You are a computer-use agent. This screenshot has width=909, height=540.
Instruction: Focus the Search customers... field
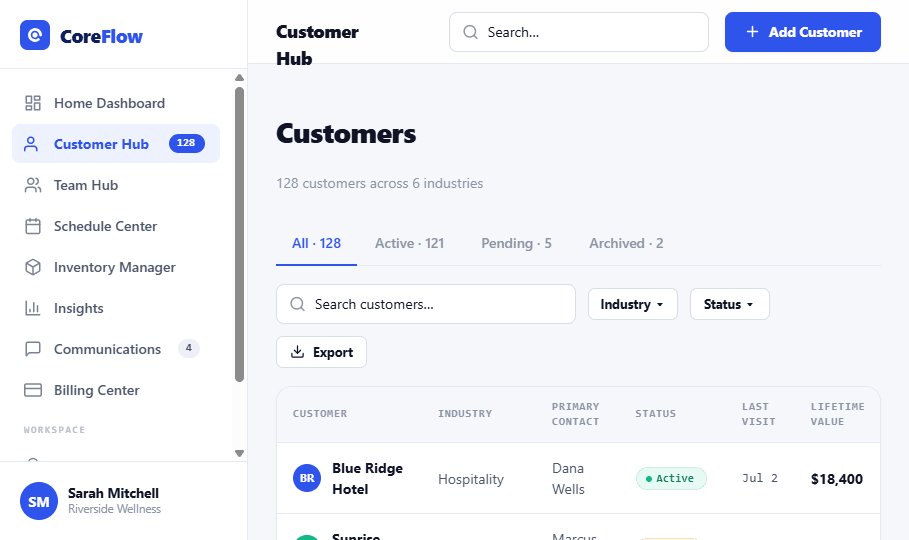click(x=426, y=304)
